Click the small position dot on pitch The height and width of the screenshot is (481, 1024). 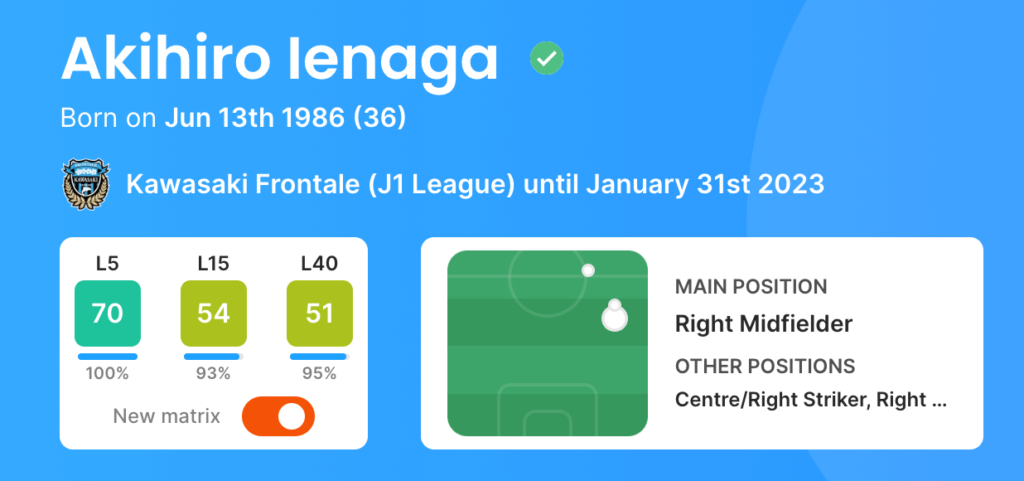click(x=588, y=270)
